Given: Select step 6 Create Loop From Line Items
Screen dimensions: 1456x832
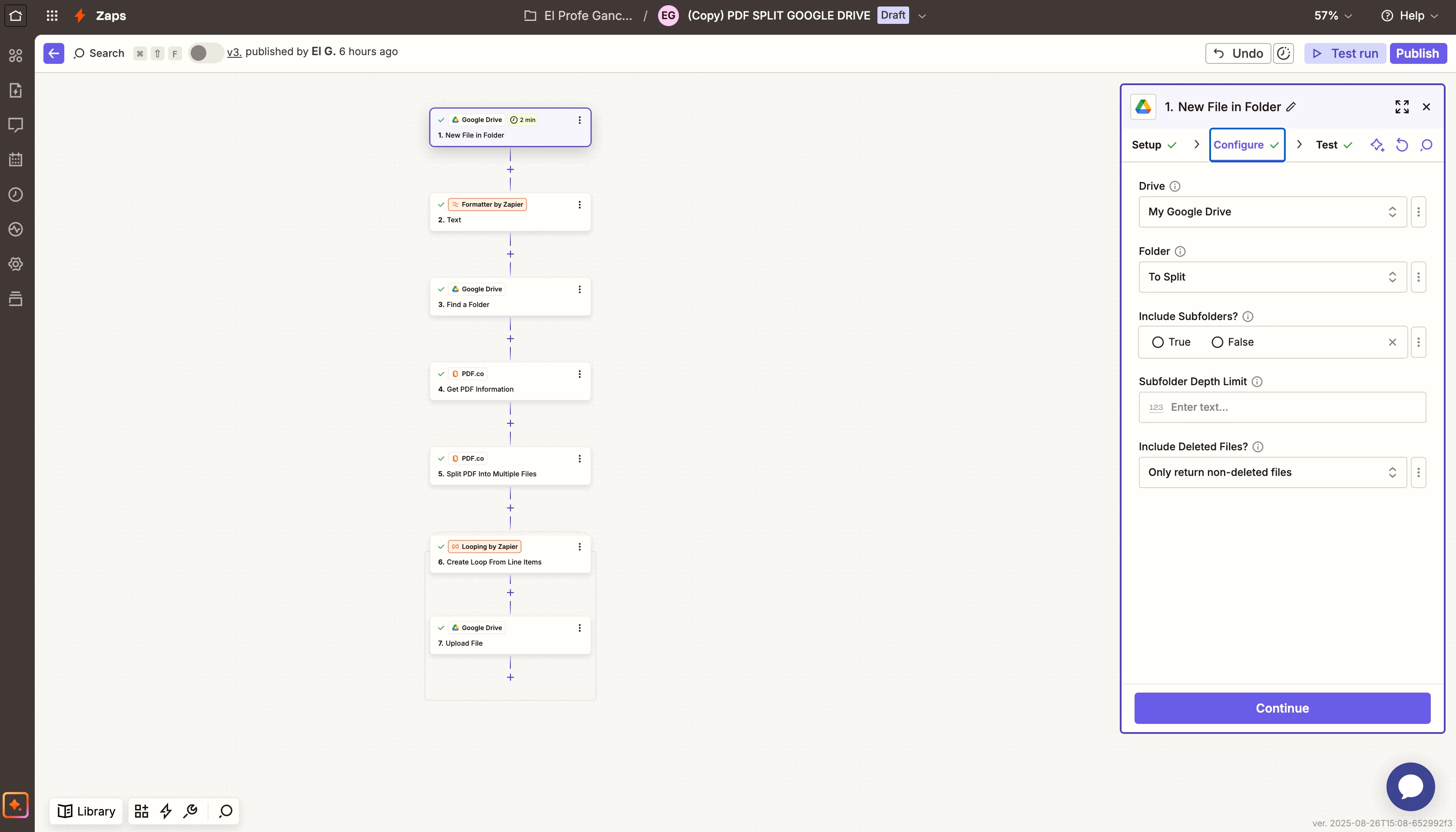Looking at the screenshot, I should pos(510,554).
